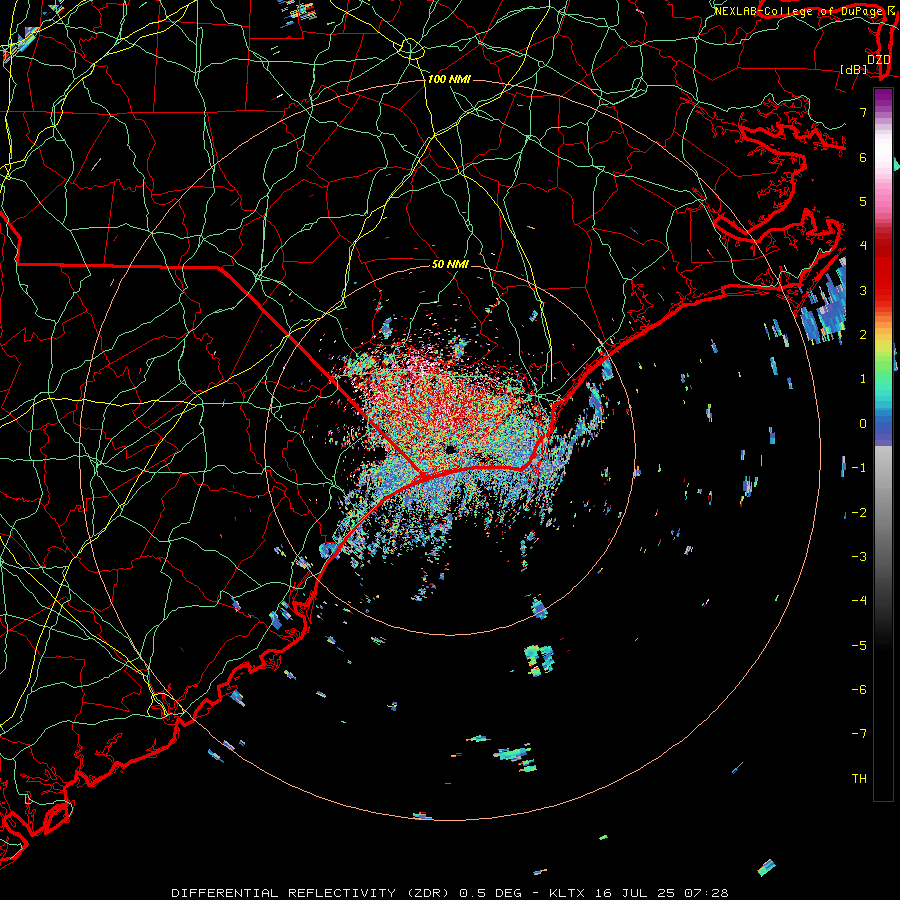Click the '-7' value on the color scale
This screenshot has height=900, width=900.
(x=859, y=734)
